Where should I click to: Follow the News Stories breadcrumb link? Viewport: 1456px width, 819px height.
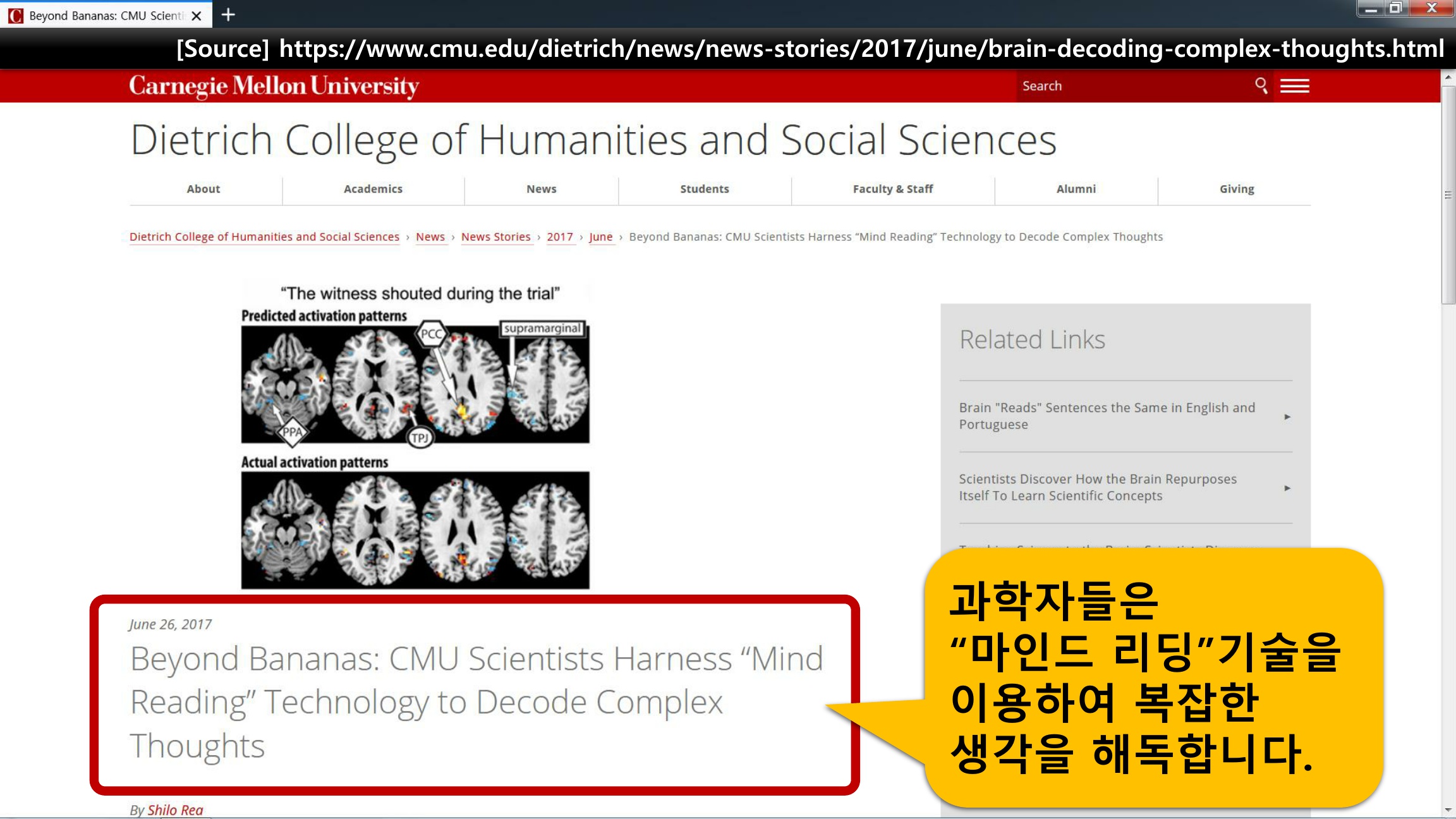[x=495, y=236]
